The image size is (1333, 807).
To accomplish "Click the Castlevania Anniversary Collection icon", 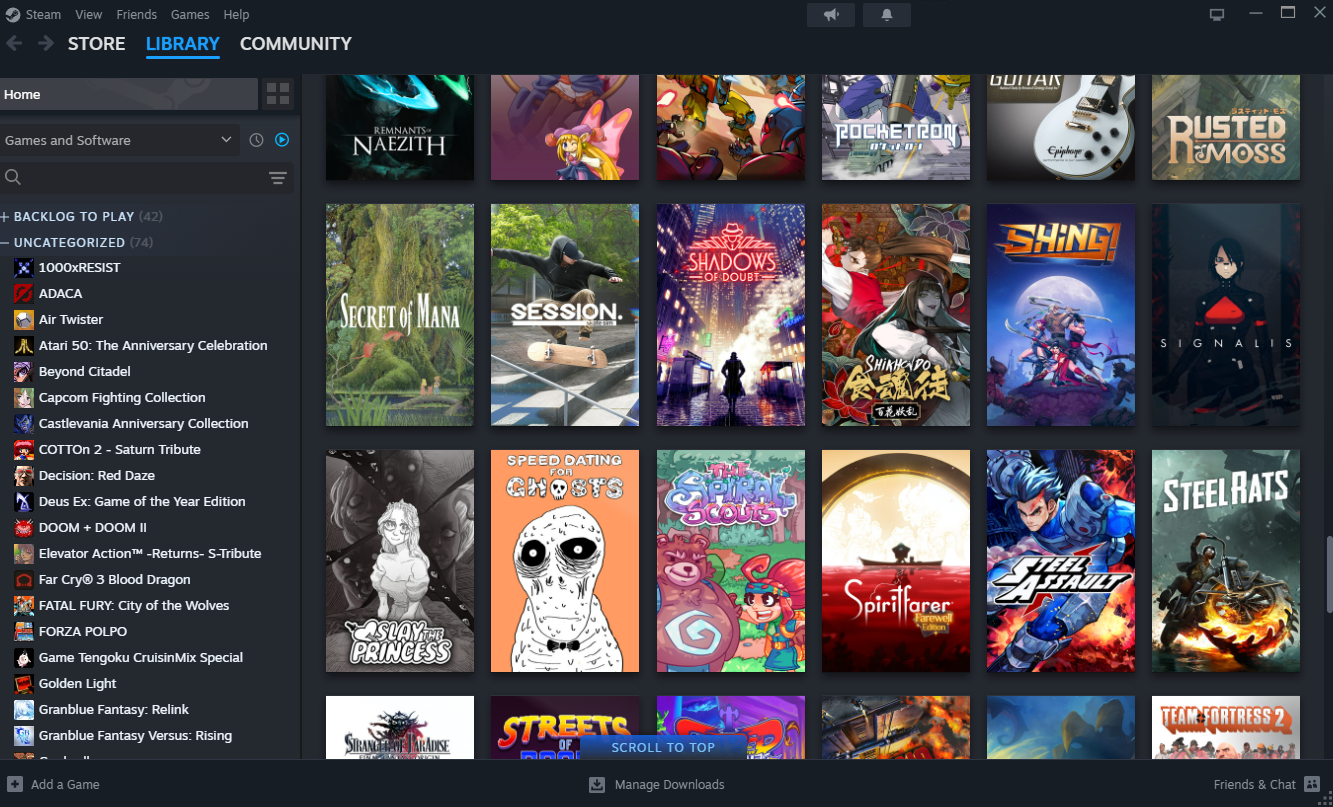I will (x=24, y=424).
